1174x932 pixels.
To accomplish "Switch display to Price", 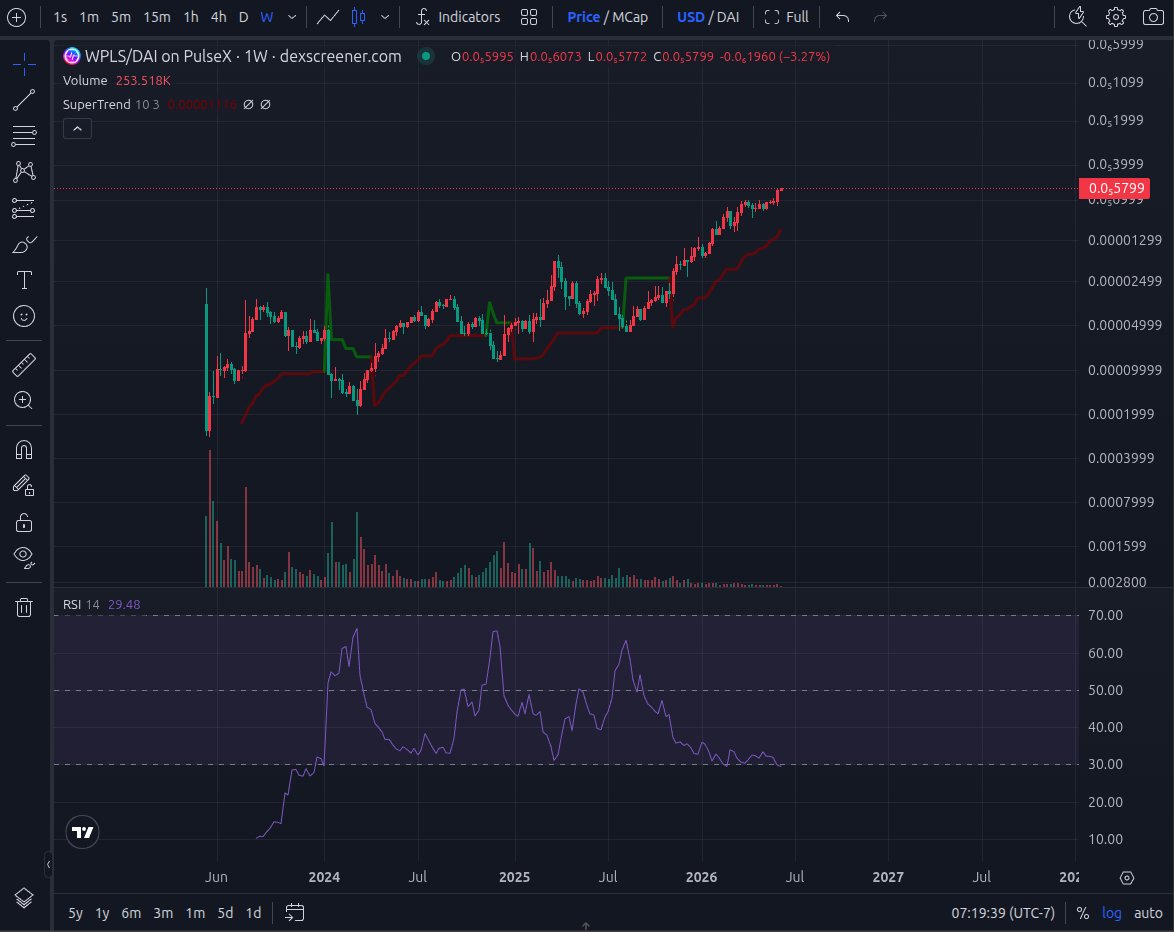I will pyautogui.click(x=583, y=16).
